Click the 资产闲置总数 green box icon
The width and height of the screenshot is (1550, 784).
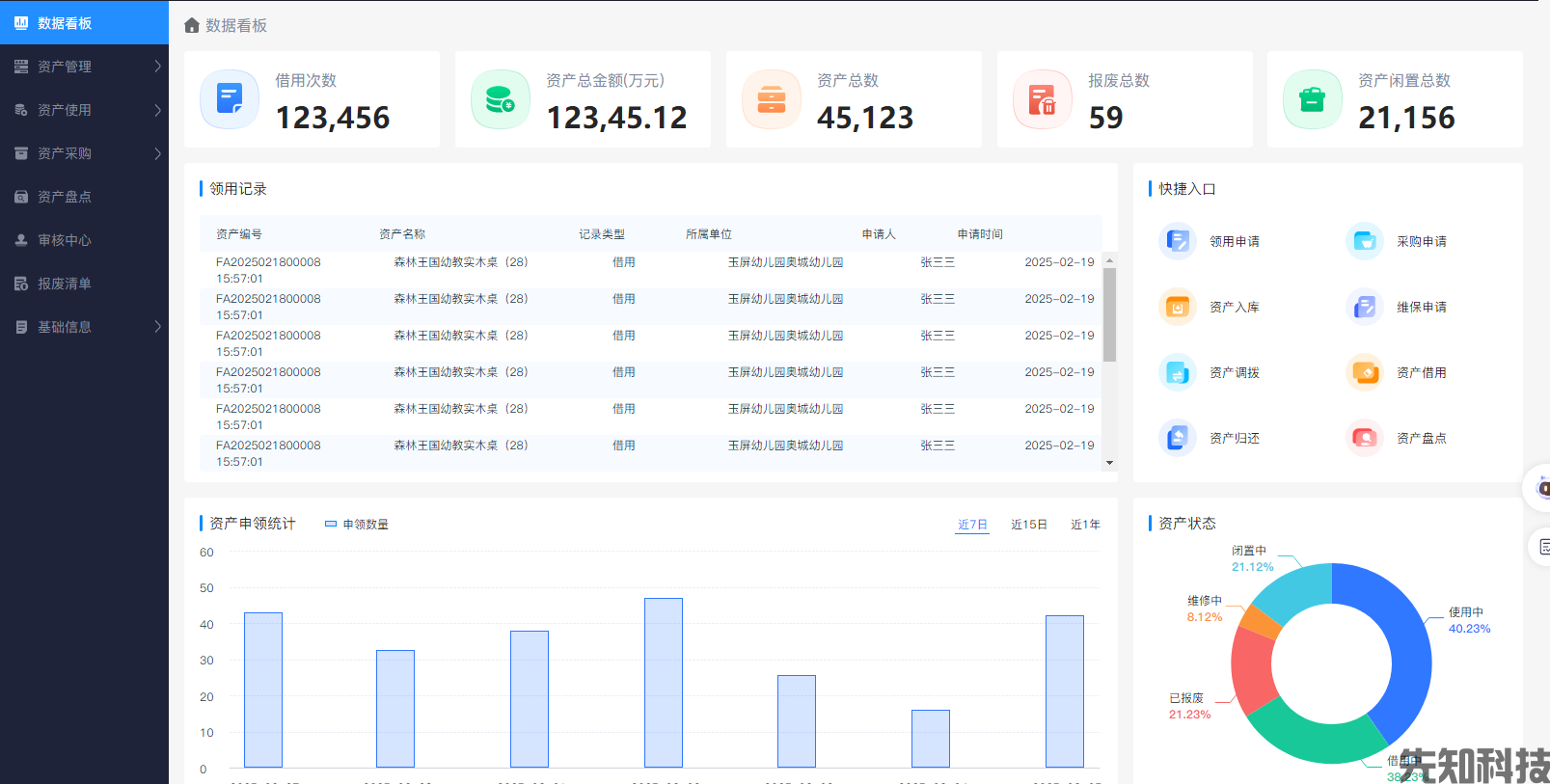[x=1313, y=99]
